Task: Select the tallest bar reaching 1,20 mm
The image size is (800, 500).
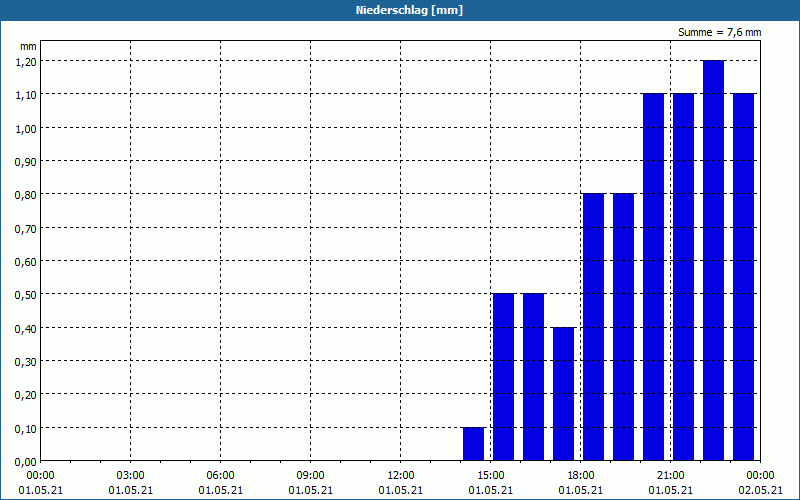Action: point(713,261)
